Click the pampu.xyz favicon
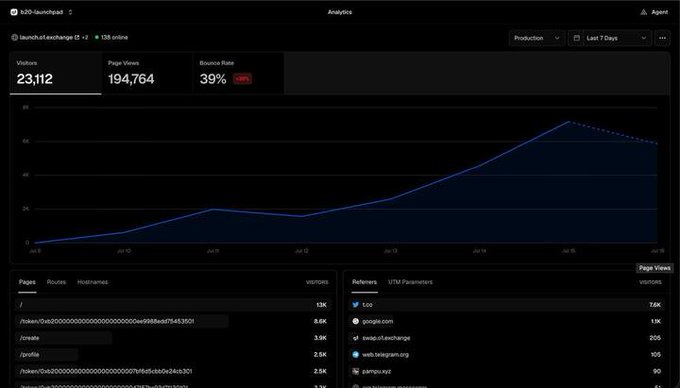The height and width of the screenshot is (388, 680). pyautogui.click(x=356, y=371)
